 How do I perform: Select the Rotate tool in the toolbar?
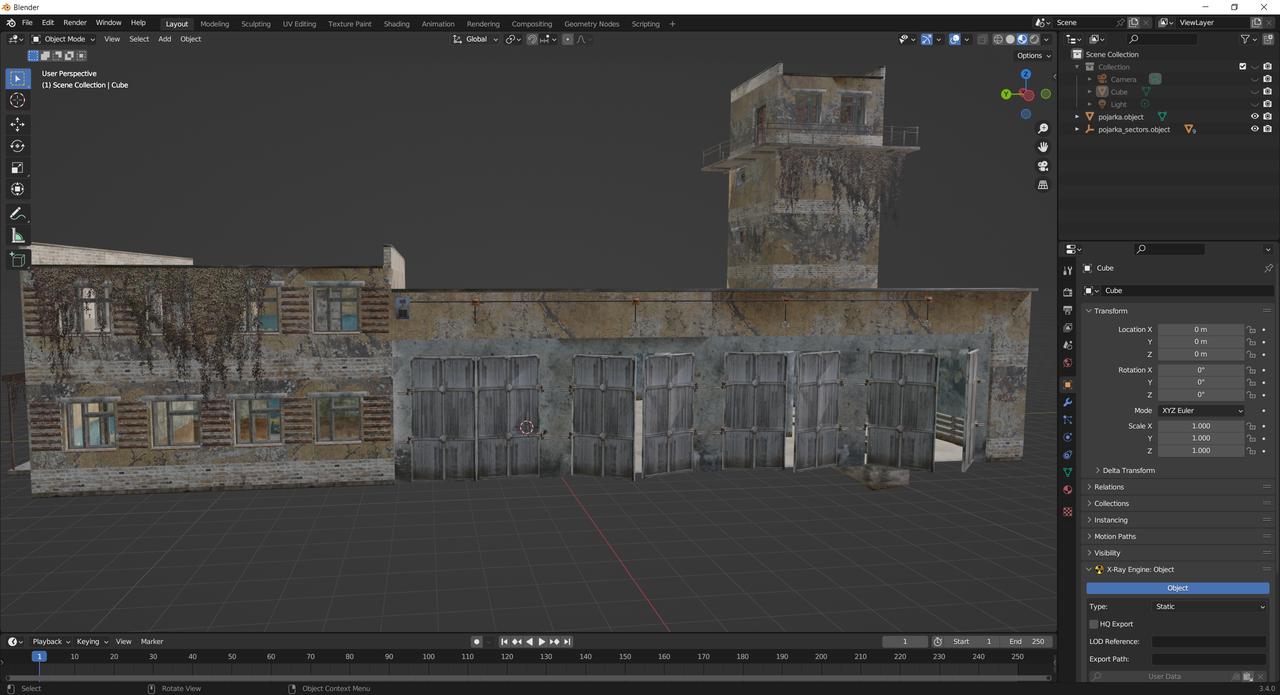click(17, 146)
